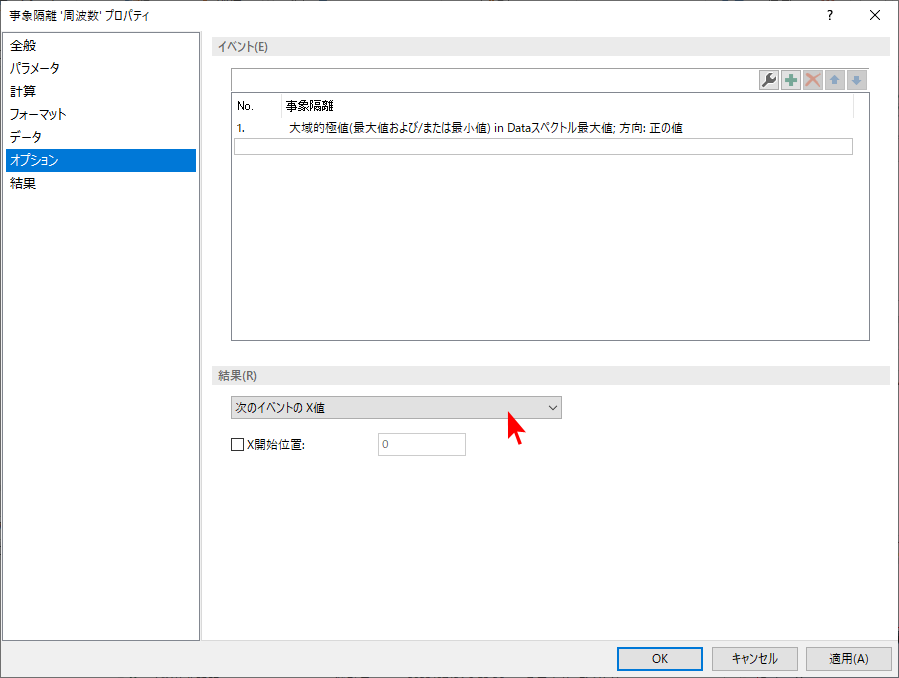Select event row 1 大域的極値
899x678 pixels.
[x=543, y=128]
